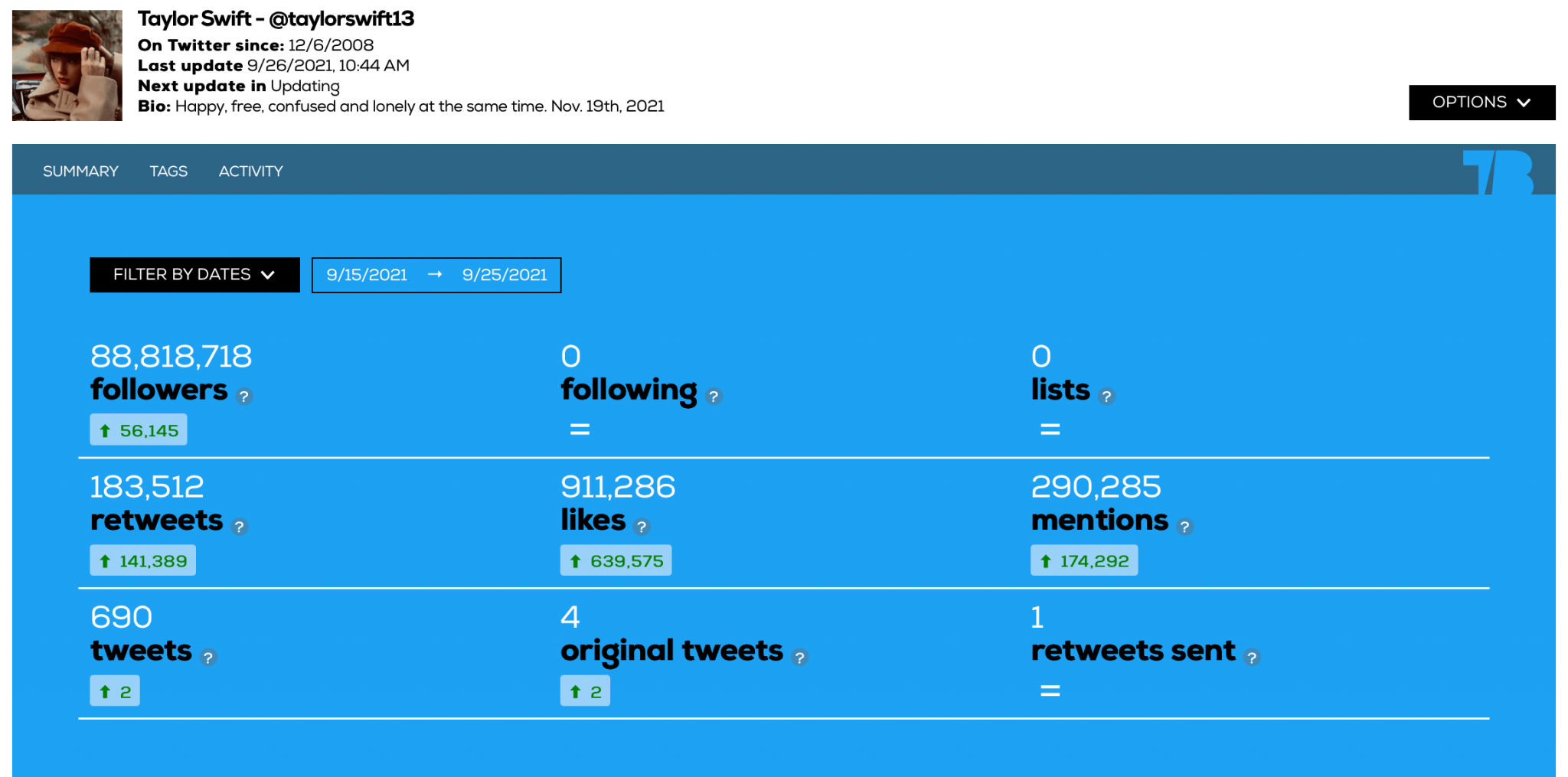Open the OPTIONS dropdown menu

pos(1481,102)
